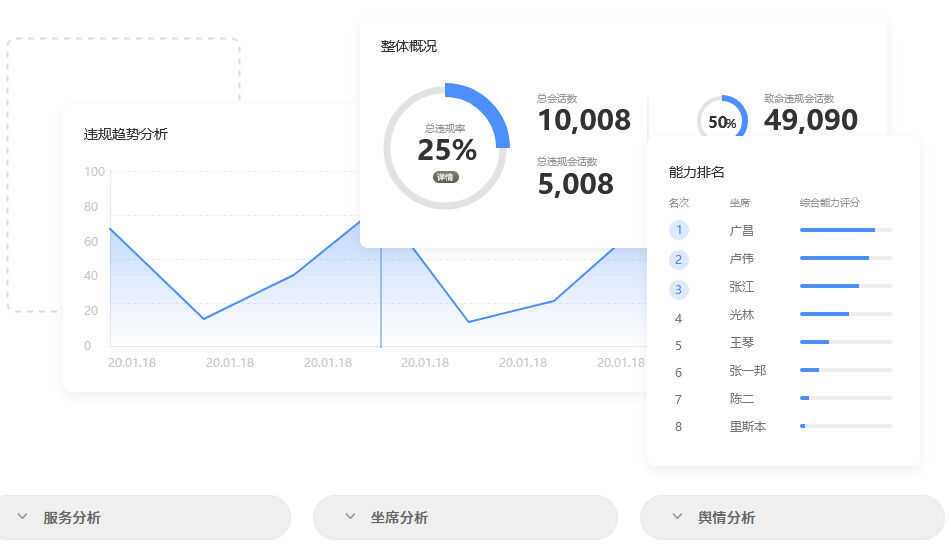
Task: Click the 综合能力评分 column header
Action: [829, 203]
